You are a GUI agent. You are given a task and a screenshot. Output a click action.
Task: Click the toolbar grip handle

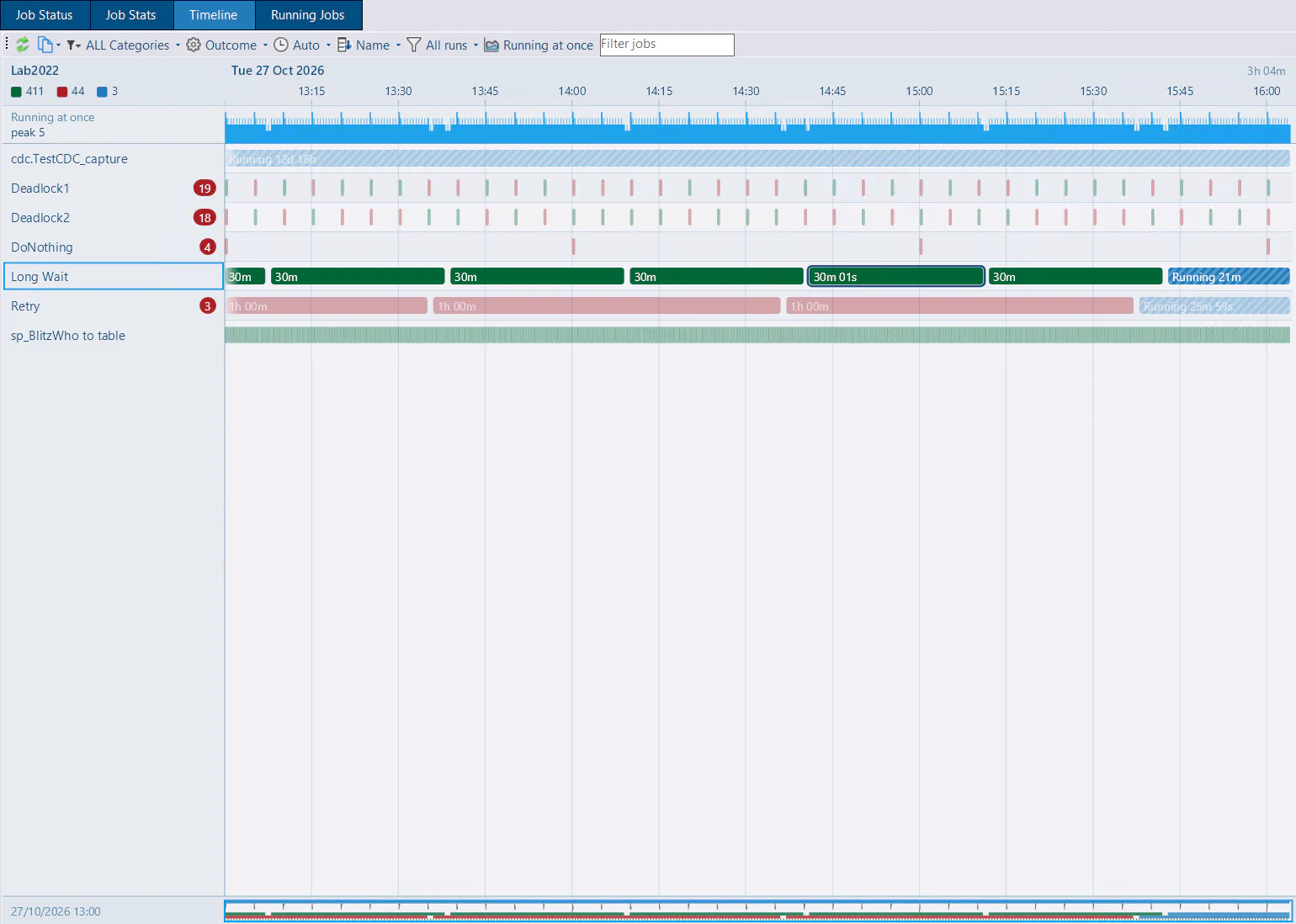point(7,45)
